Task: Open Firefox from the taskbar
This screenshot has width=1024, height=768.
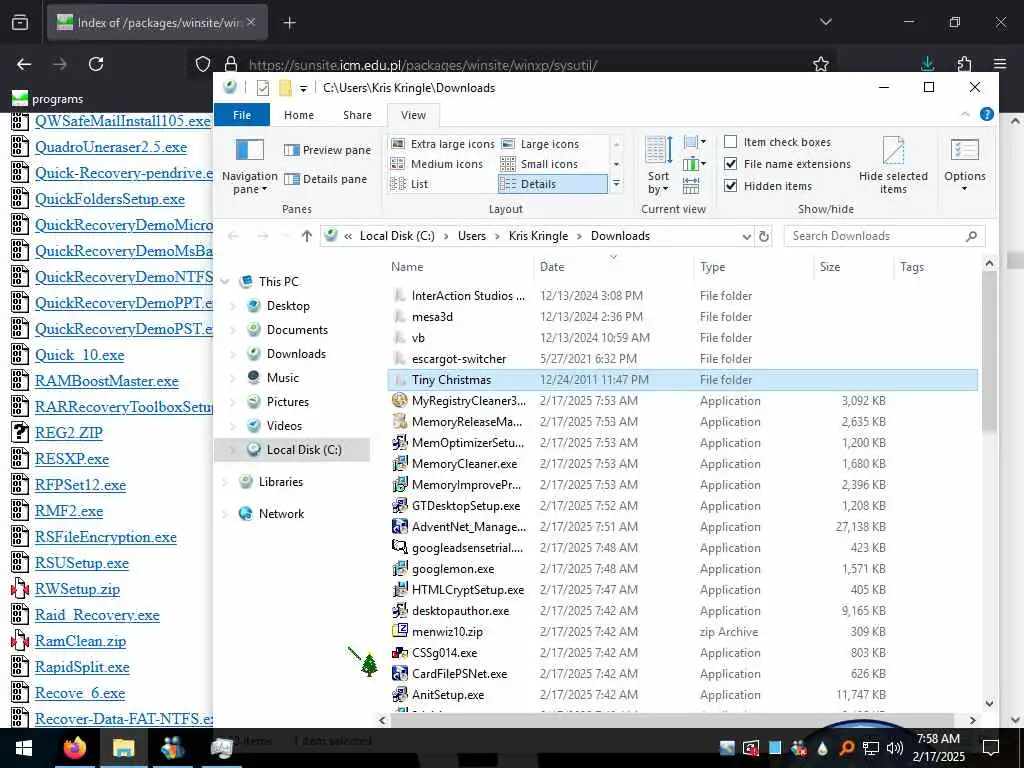Action: pyautogui.click(x=74, y=748)
